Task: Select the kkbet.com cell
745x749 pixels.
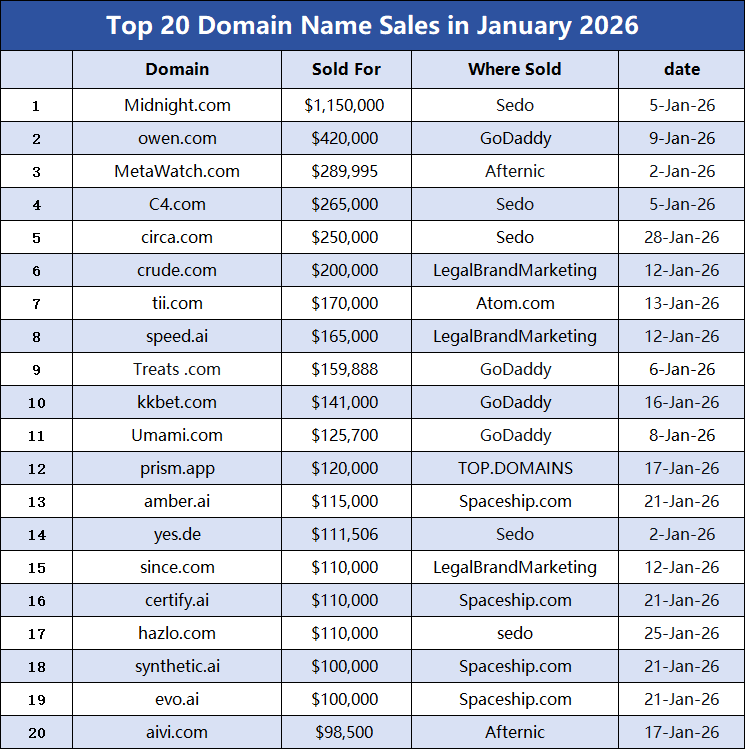Action: (177, 402)
